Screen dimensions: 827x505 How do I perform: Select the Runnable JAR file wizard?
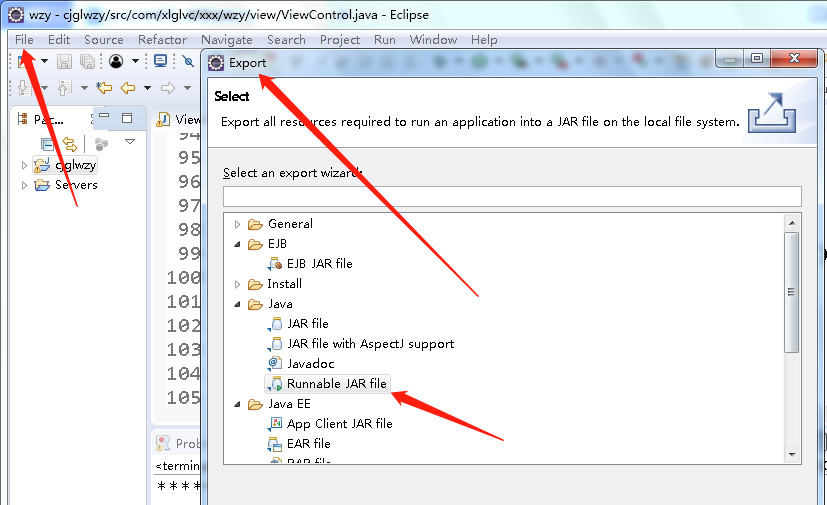pyautogui.click(x=327, y=384)
